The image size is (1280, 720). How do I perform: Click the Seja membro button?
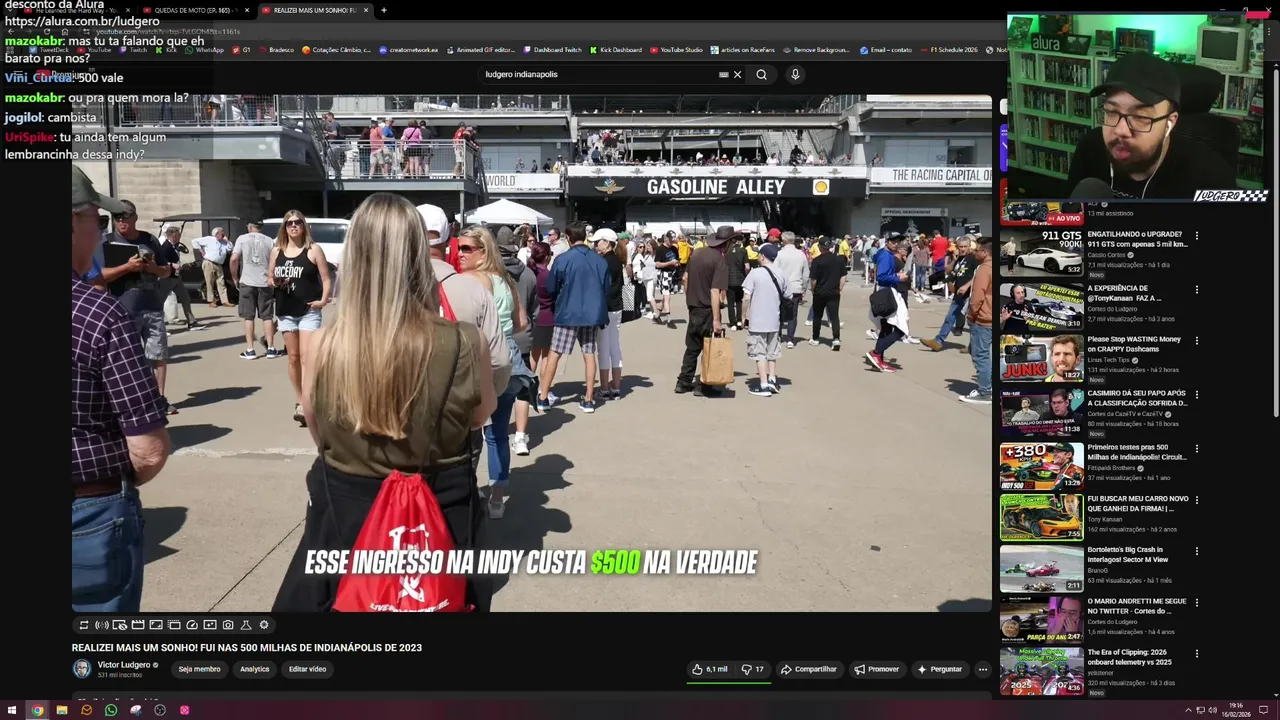pyautogui.click(x=199, y=669)
